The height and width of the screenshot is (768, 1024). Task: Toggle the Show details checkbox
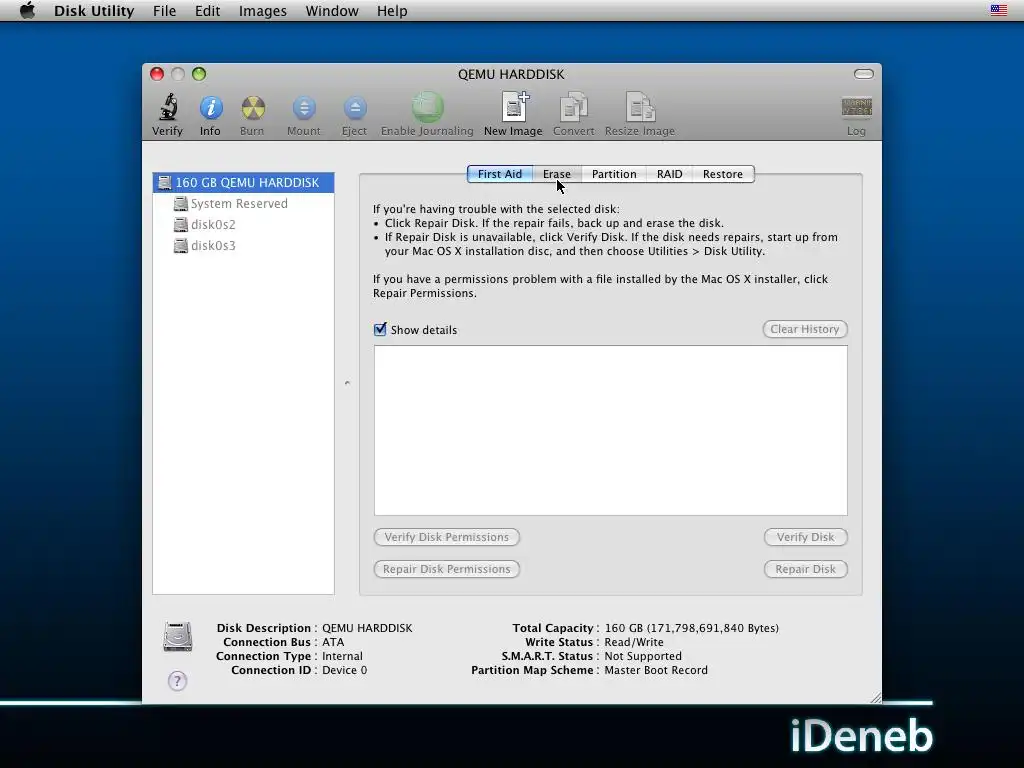[380, 329]
